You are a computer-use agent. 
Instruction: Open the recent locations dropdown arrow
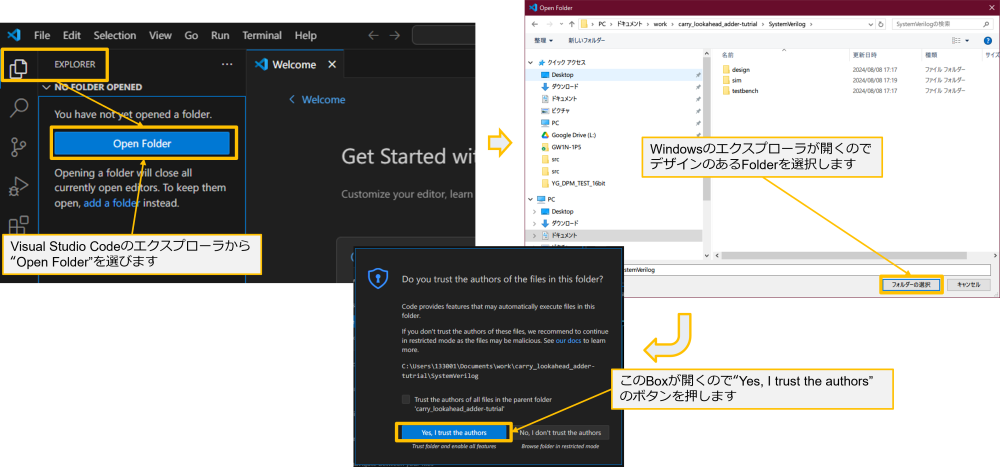point(561,24)
